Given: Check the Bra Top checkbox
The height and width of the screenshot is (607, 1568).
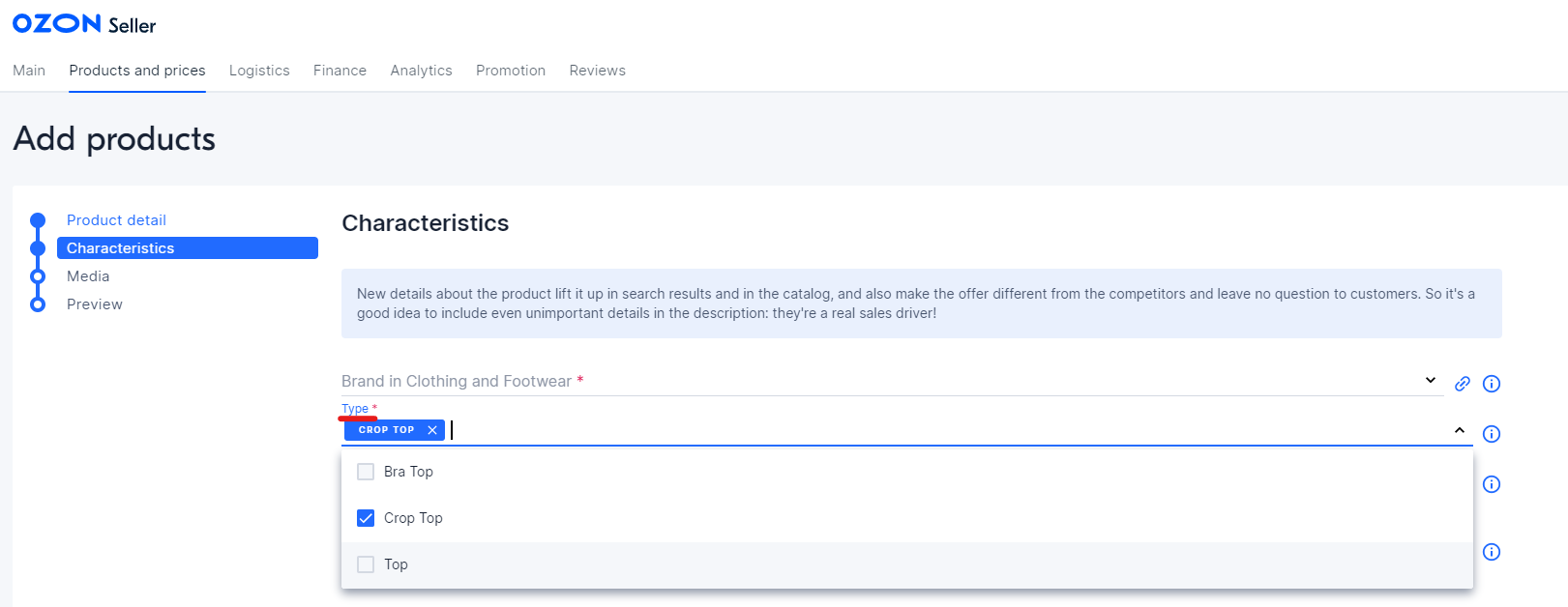Looking at the screenshot, I should [x=366, y=472].
